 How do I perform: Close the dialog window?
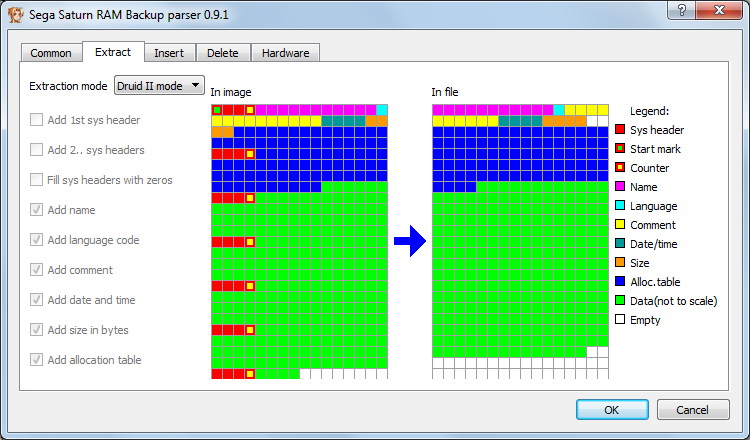[719, 10]
